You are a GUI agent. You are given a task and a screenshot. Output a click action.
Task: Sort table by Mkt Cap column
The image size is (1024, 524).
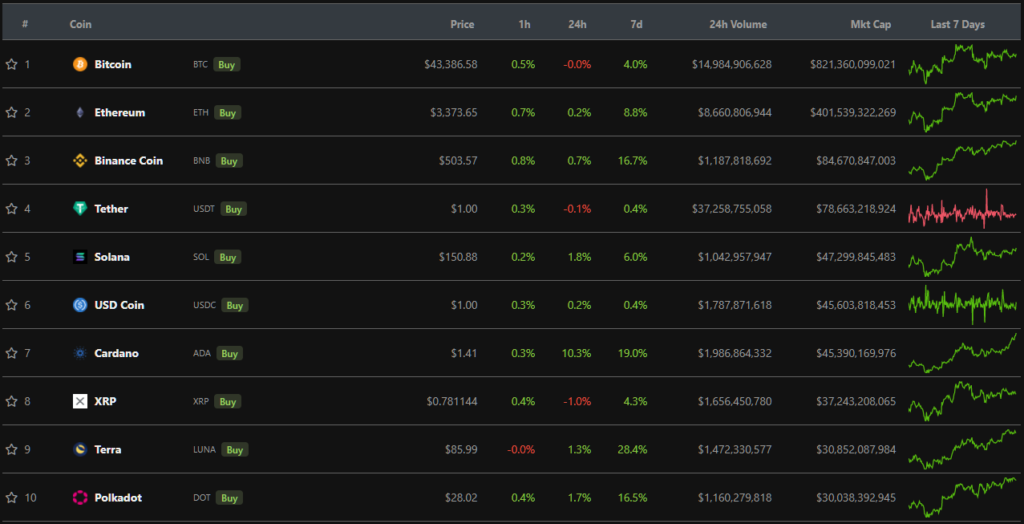point(868,24)
